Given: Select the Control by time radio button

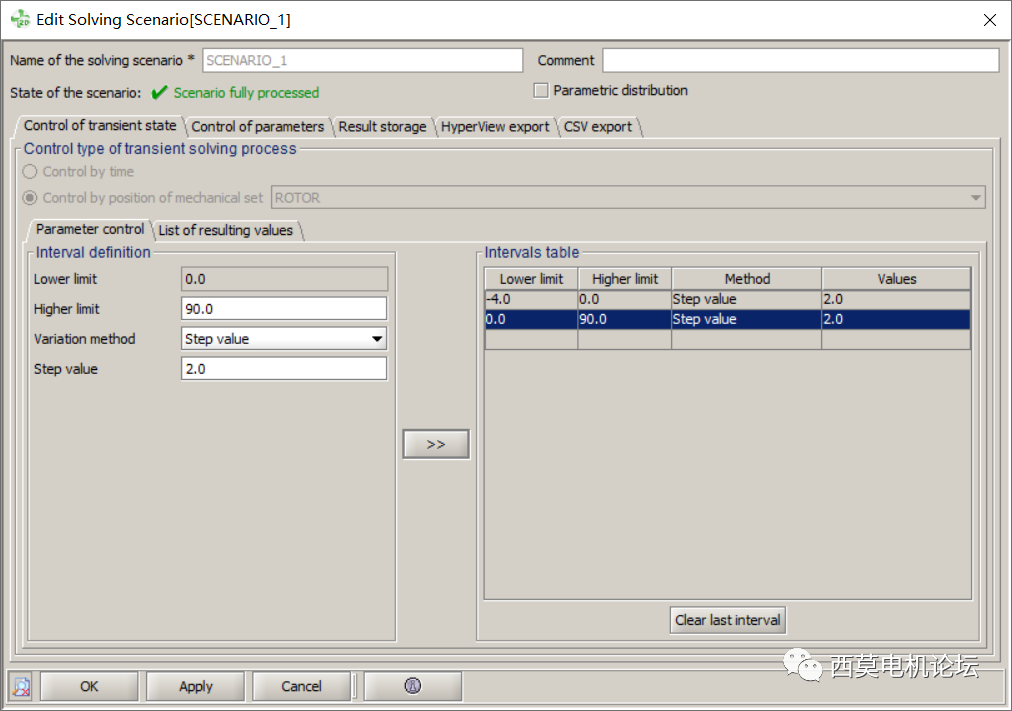Looking at the screenshot, I should click(30, 172).
